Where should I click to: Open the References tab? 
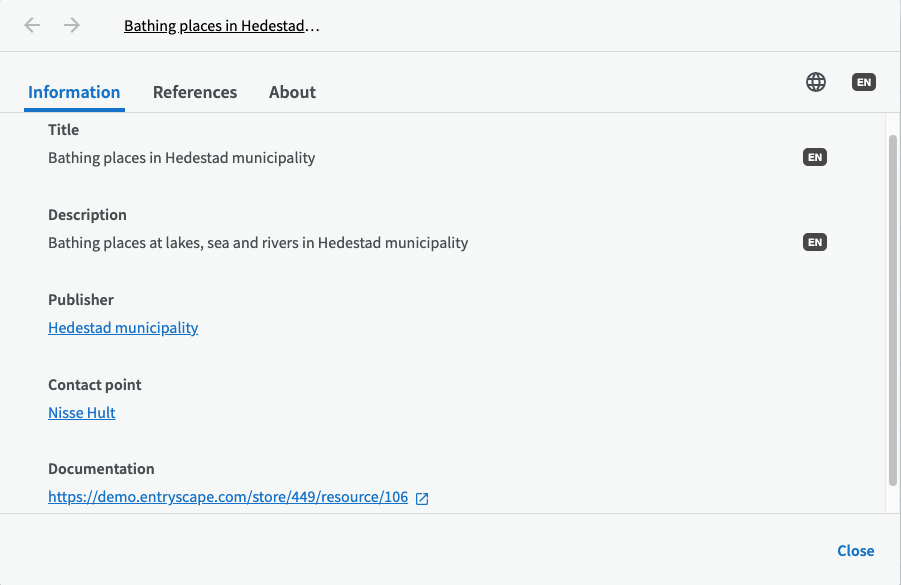pos(195,92)
